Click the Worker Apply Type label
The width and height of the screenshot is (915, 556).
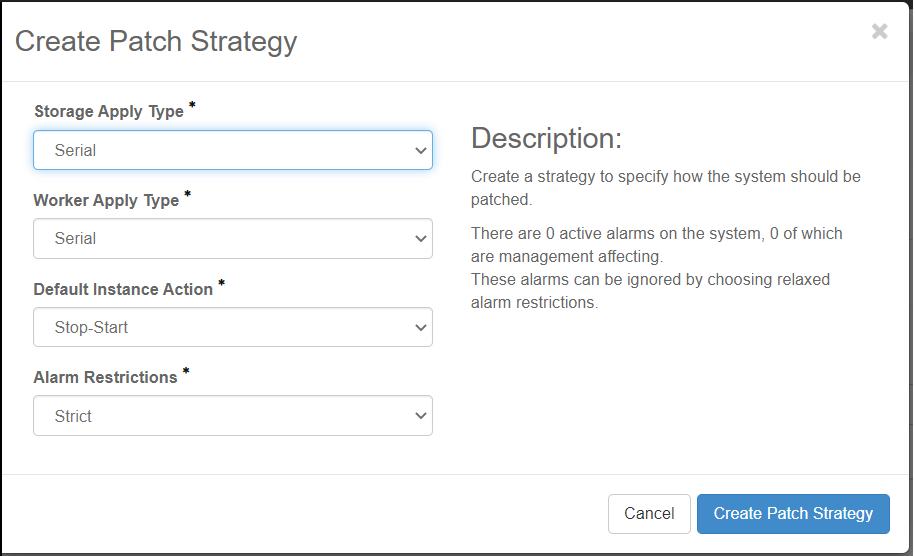[x=106, y=201]
